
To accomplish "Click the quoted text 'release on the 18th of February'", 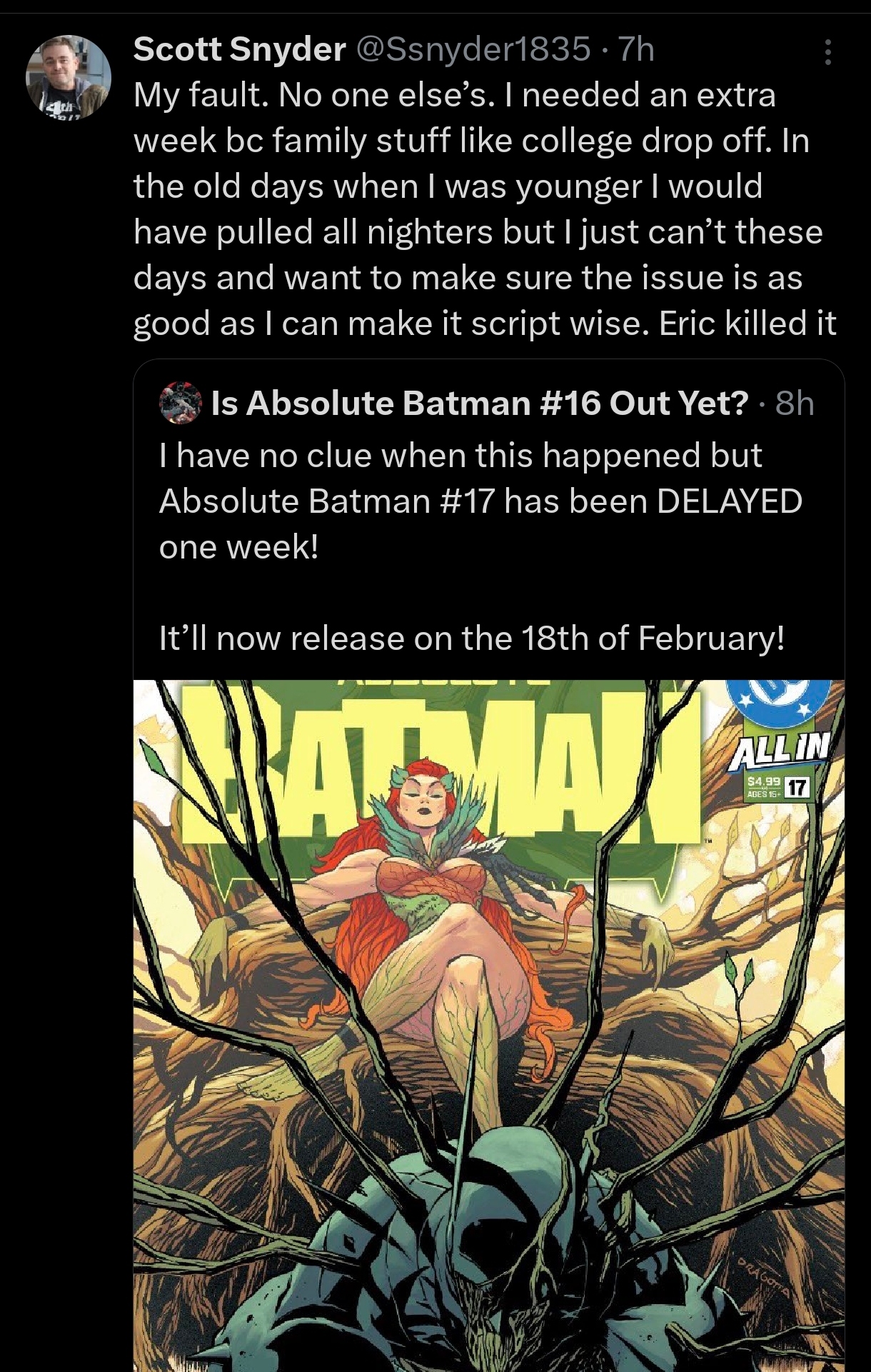I will click(x=537, y=638).
